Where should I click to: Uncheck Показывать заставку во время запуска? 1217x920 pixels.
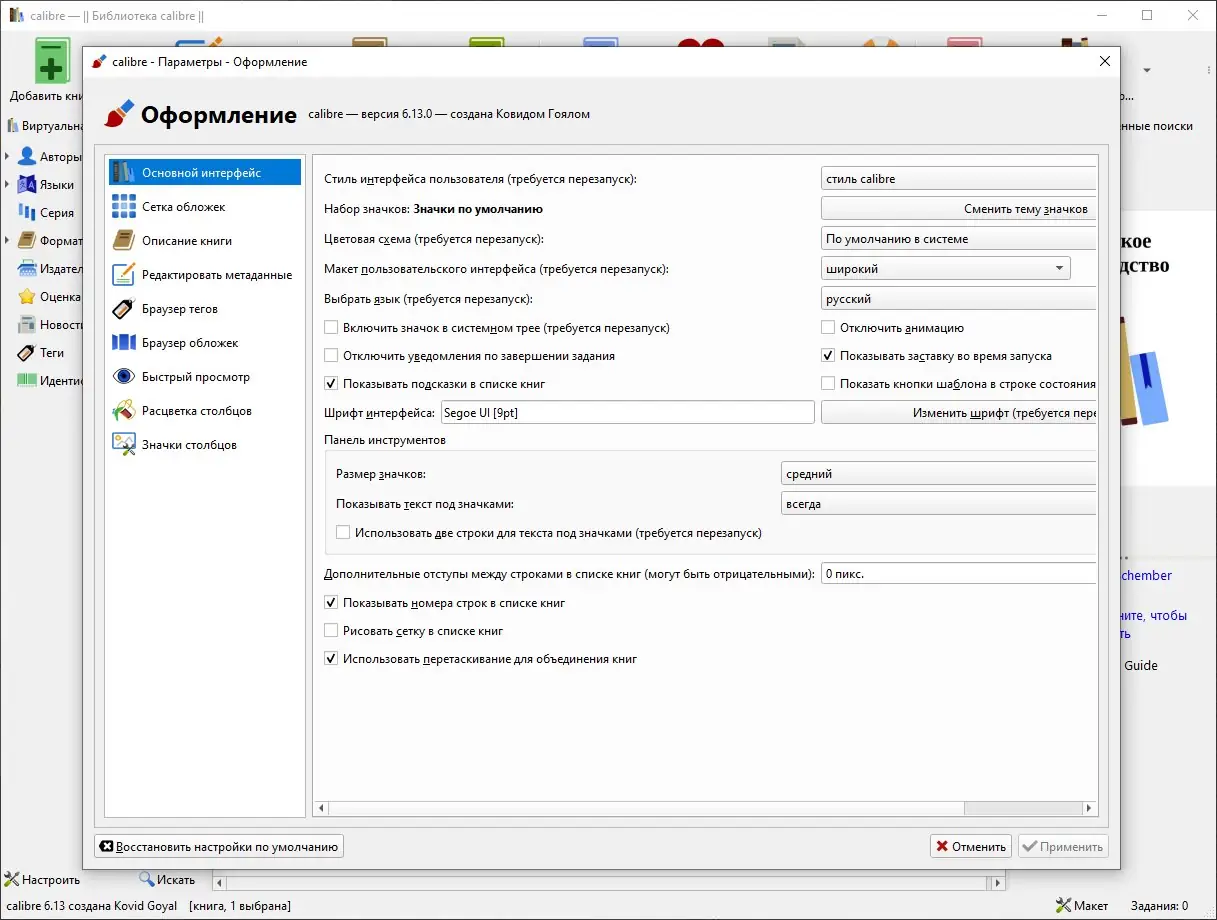828,356
